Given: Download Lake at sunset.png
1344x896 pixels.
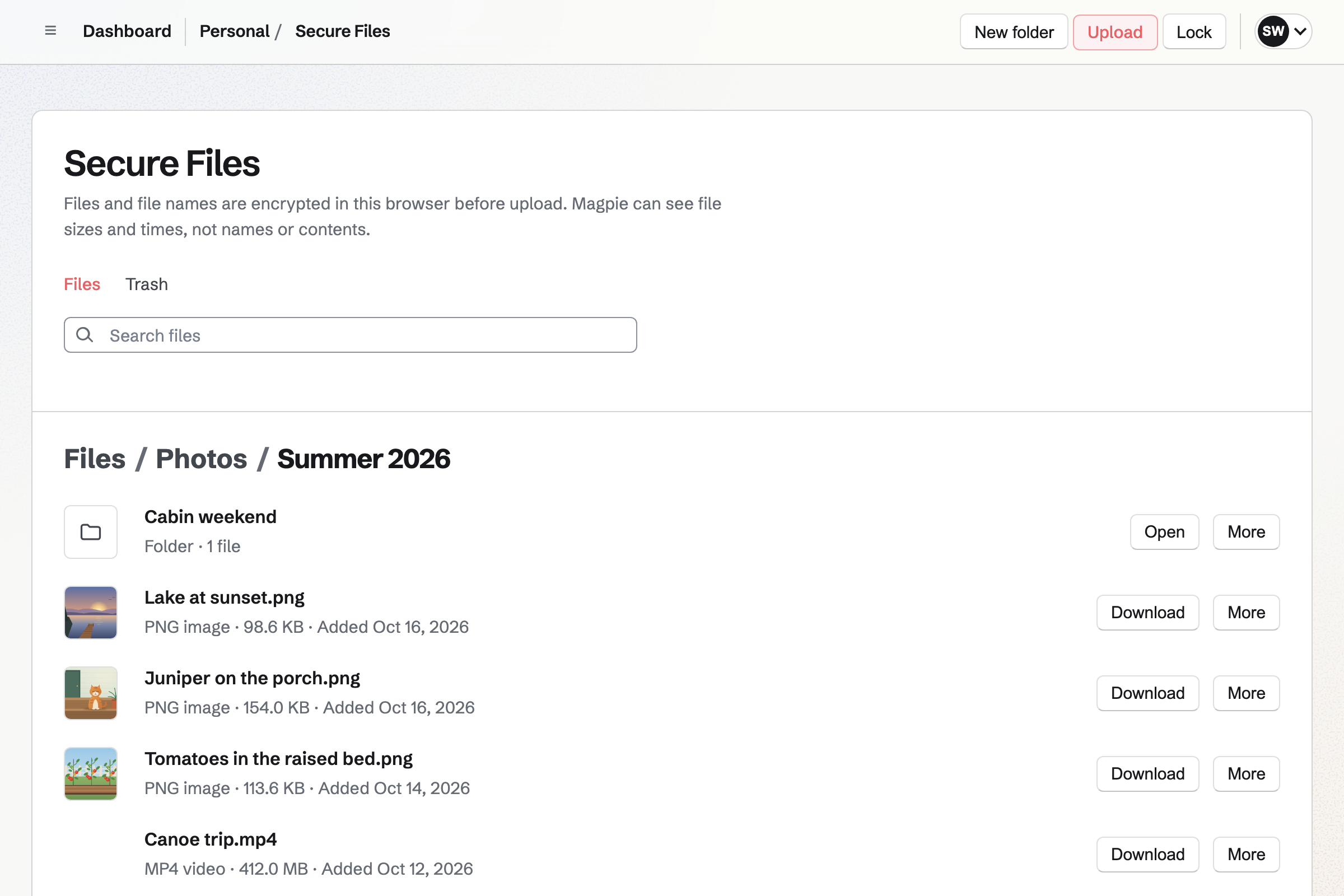Looking at the screenshot, I should [x=1147, y=613].
